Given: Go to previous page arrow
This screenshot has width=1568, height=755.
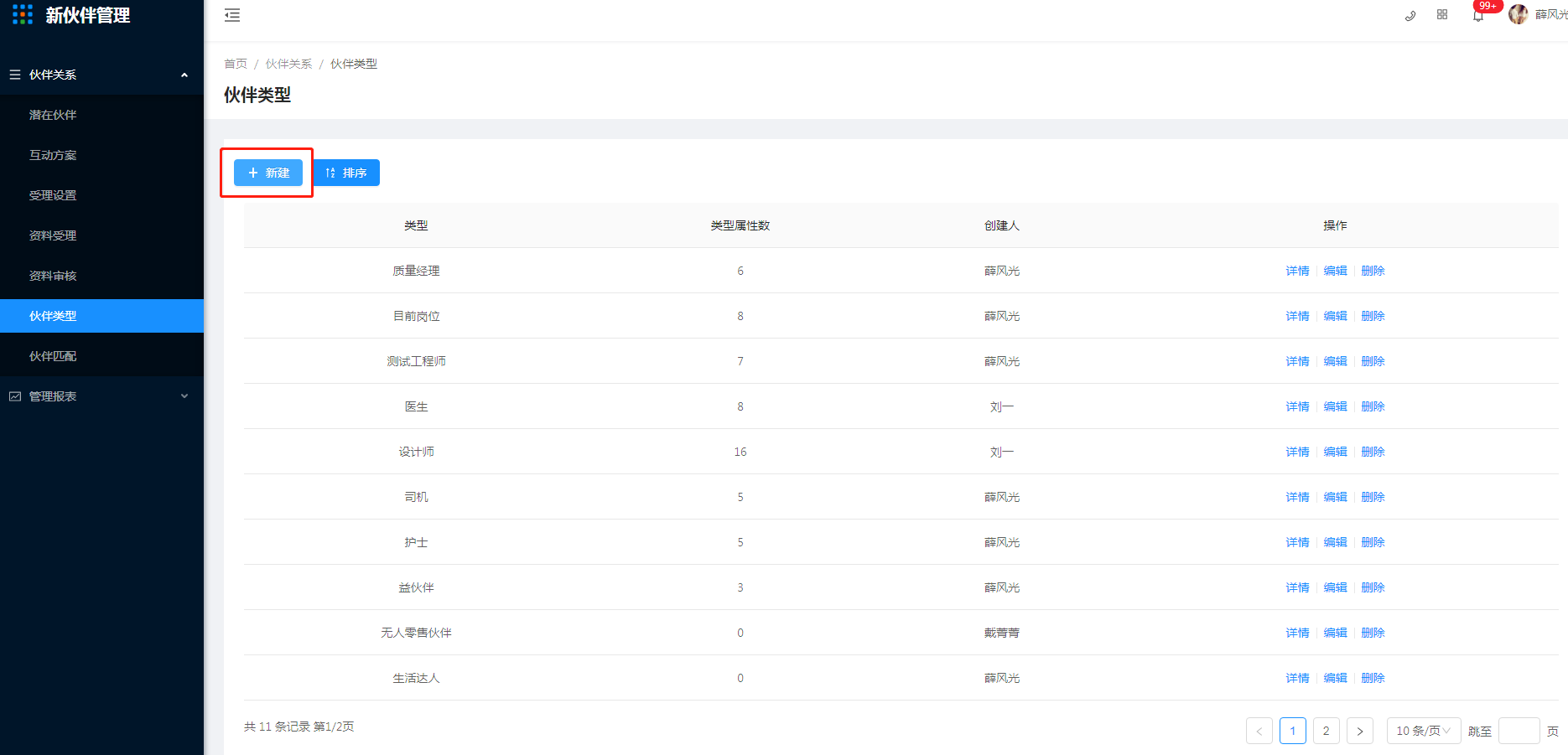Looking at the screenshot, I should 1259,731.
